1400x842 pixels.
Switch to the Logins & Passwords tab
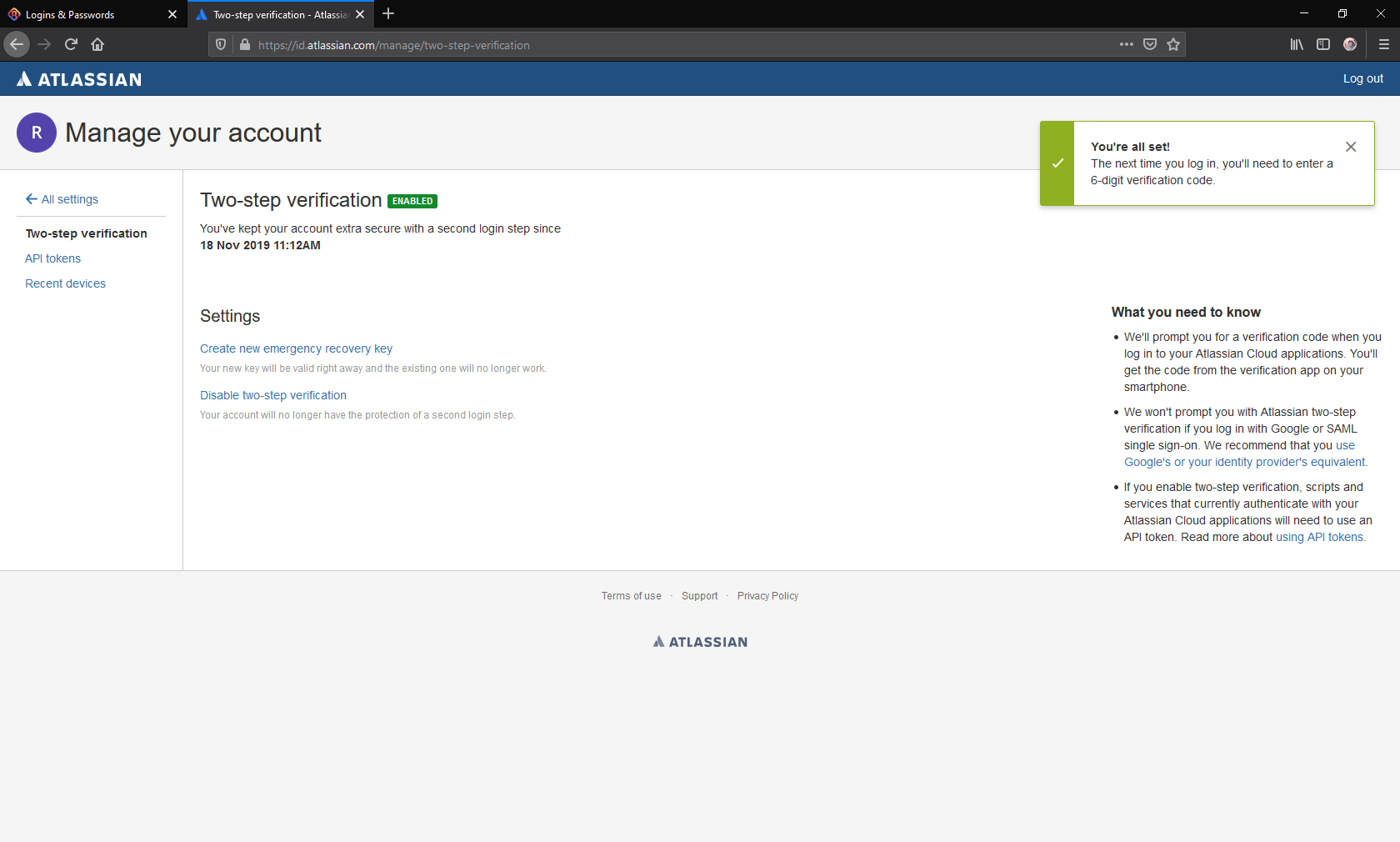[x=93, y=14]
